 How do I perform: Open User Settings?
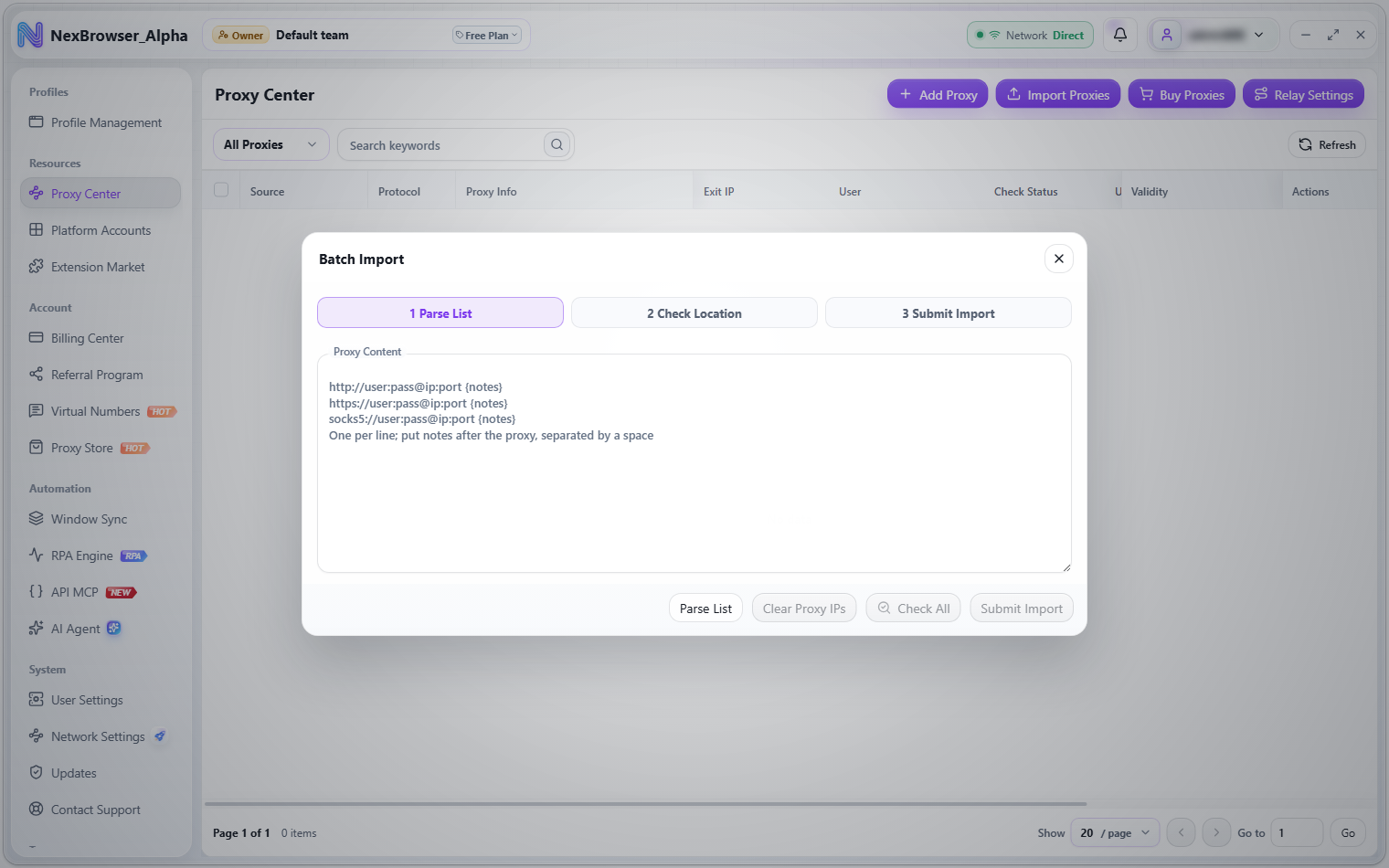point(101,700)
